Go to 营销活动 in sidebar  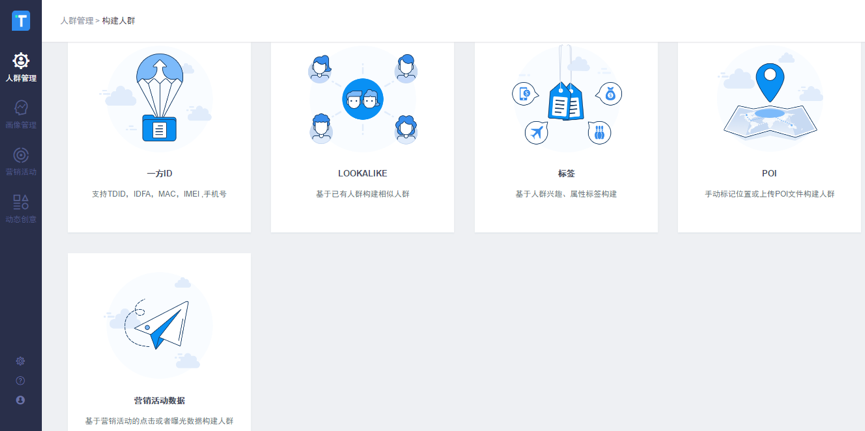point(20,161)
